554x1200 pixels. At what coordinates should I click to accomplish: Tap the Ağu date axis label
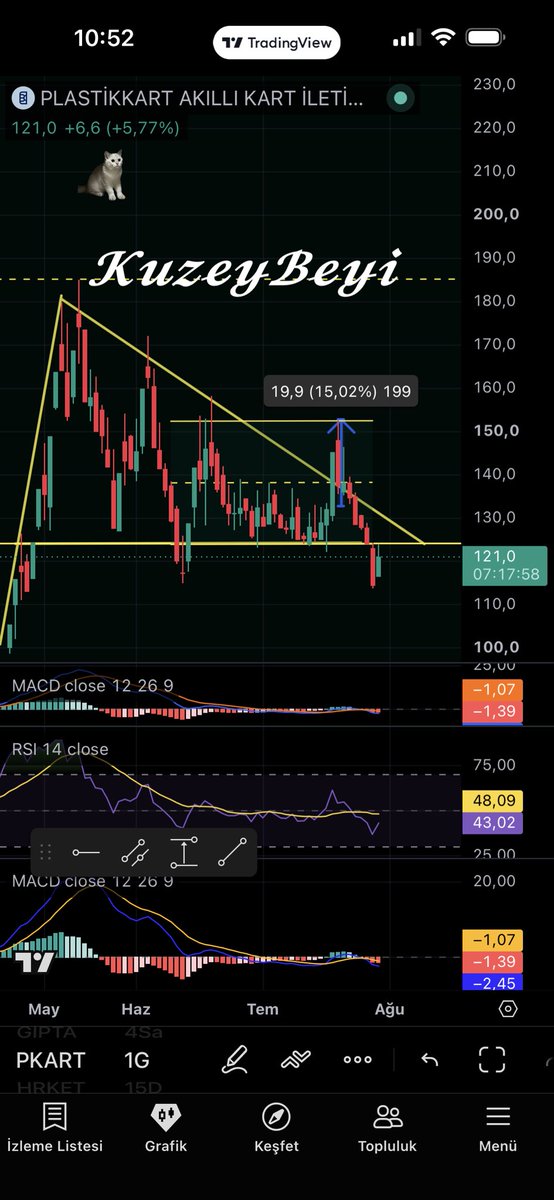pyautogui.click(x=389, y=1009)
